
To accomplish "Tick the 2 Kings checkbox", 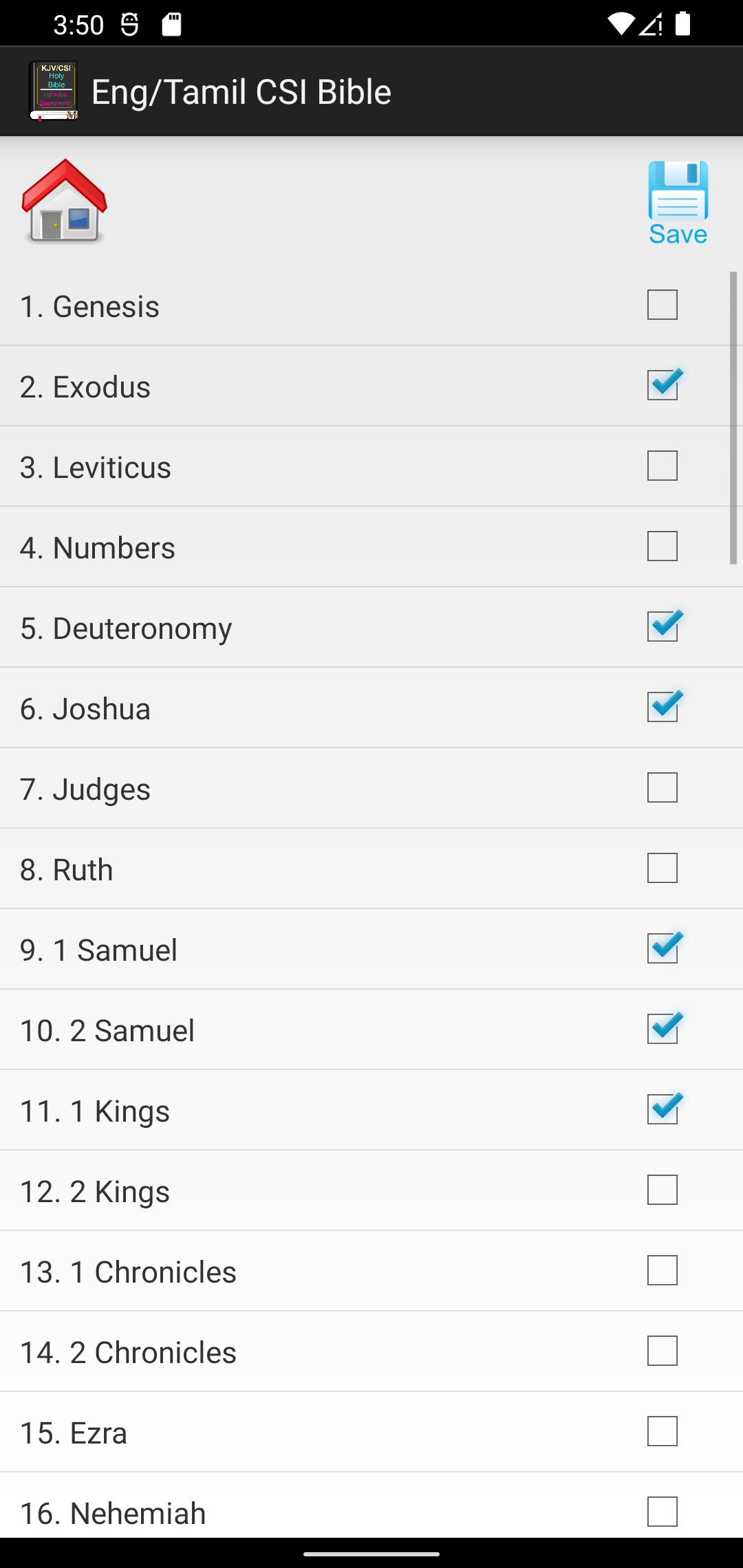I will pos(663,1190).
